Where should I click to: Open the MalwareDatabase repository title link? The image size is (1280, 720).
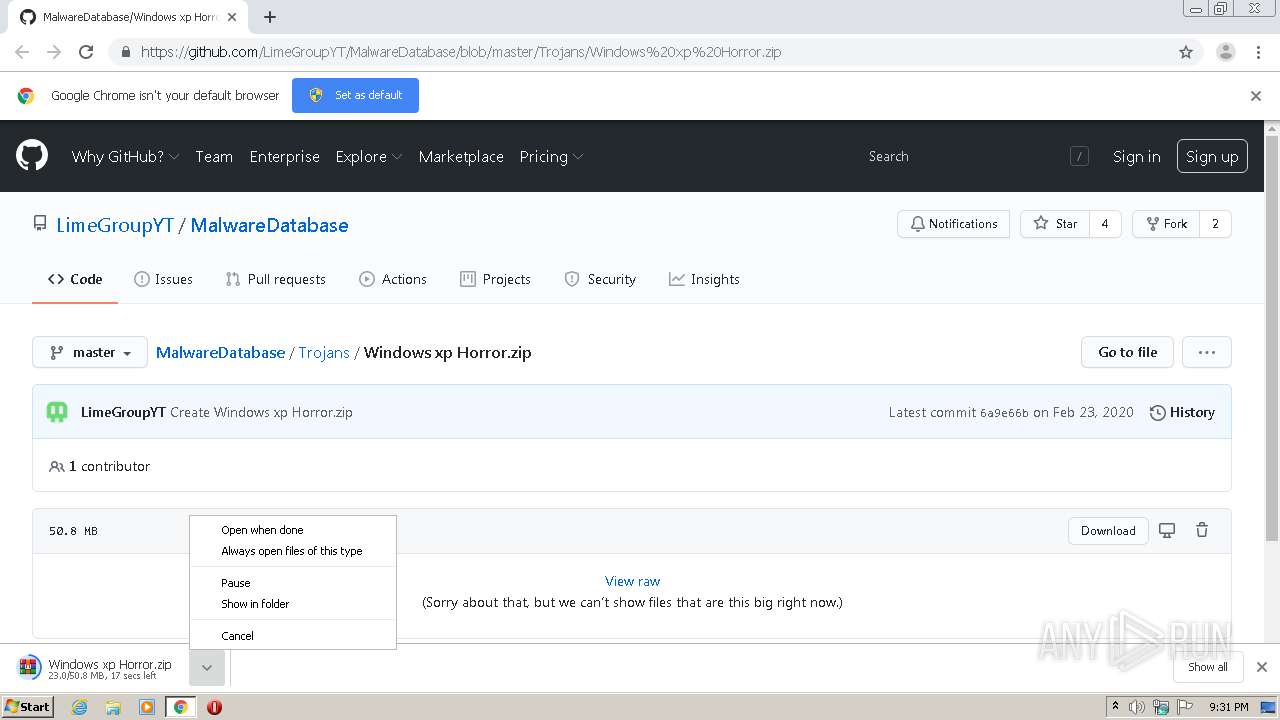(269, 225)
